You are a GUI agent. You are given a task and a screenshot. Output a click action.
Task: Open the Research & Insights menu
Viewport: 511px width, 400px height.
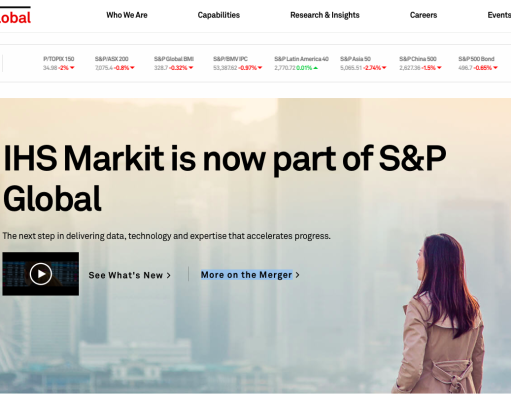[325, 15]
